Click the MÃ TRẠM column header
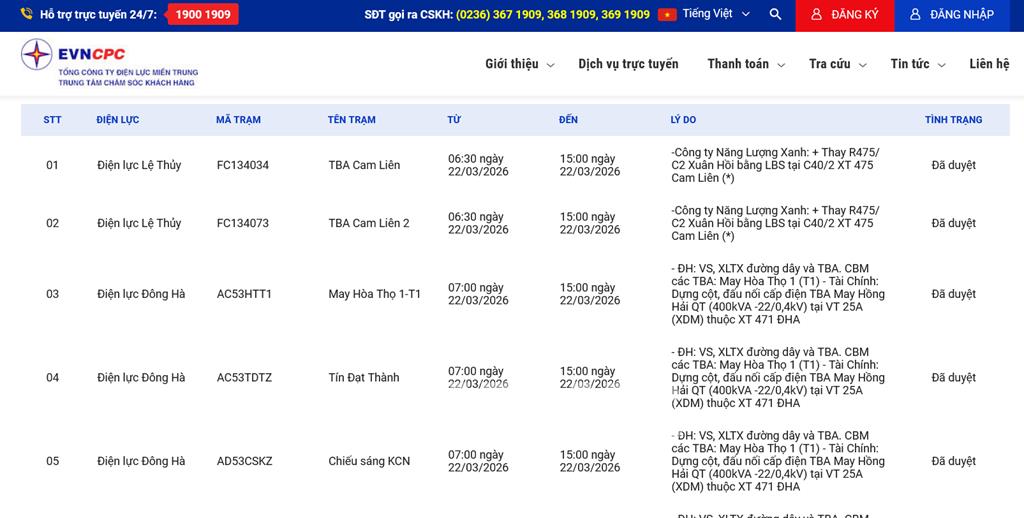 pyautogui.click(x=238, y=120)
